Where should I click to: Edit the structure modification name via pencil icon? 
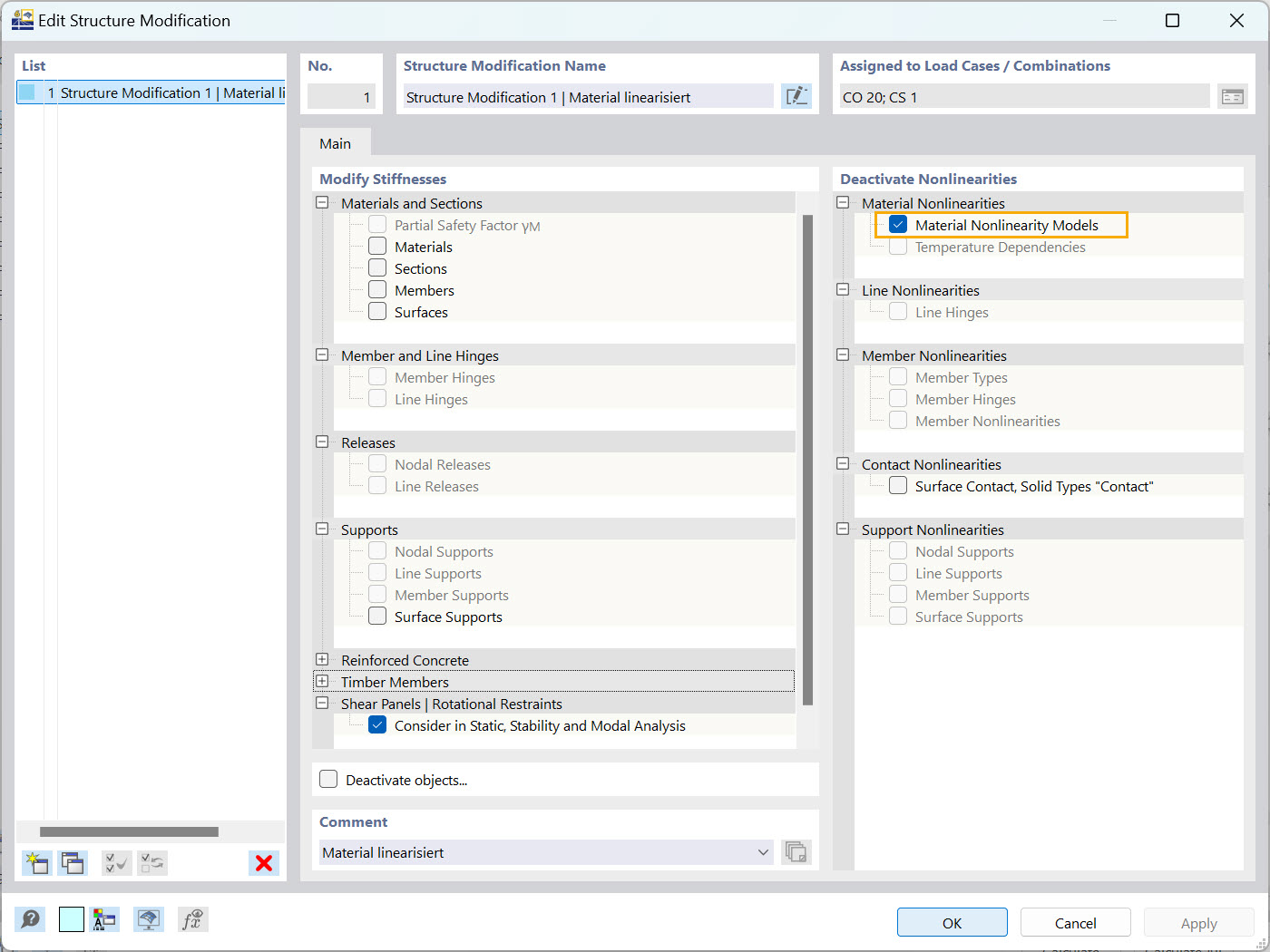tap(796, 95)
